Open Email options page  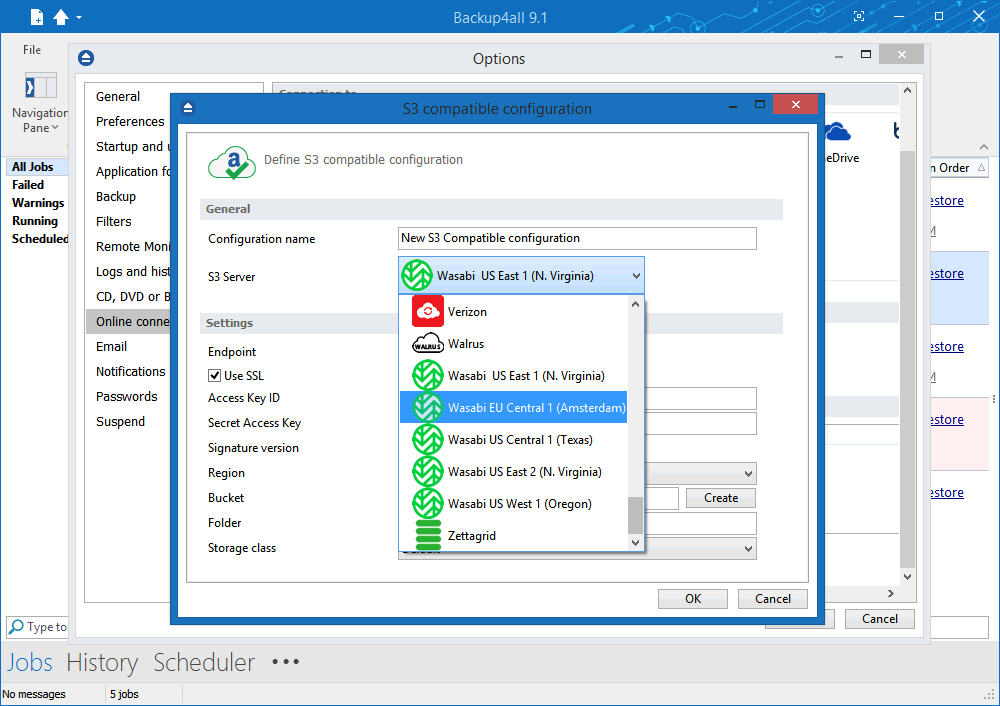point(112,346)
